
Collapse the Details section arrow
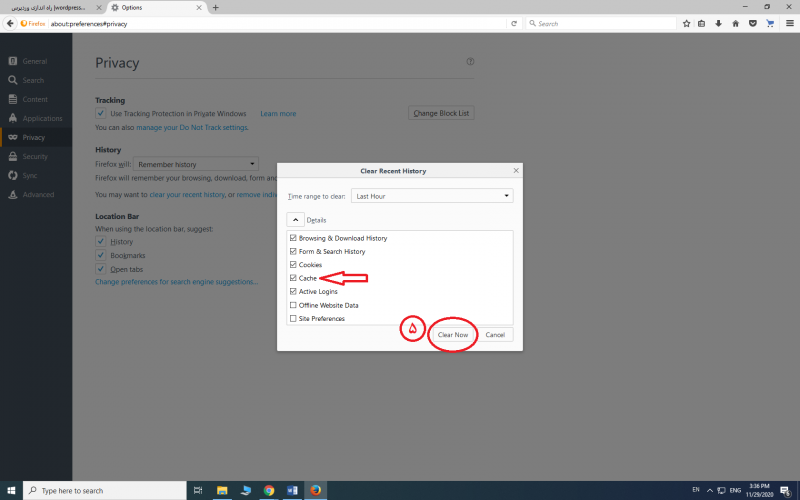pos(296,219)
